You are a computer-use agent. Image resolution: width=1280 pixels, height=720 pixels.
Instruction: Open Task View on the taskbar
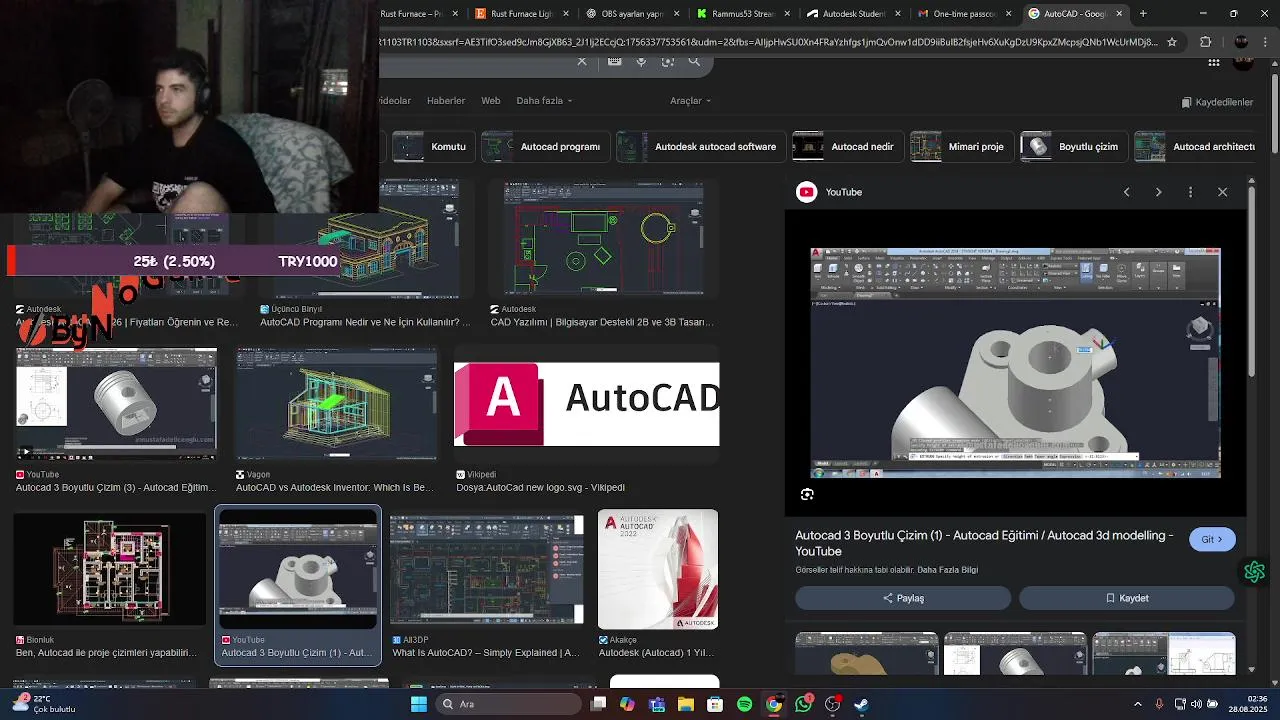(598, 704)
